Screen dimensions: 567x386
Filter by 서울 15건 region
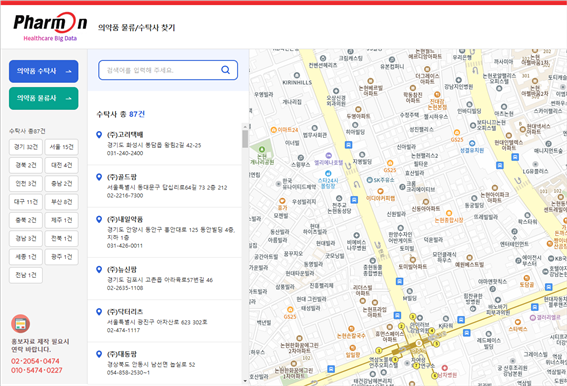click(x=61, y=147)
